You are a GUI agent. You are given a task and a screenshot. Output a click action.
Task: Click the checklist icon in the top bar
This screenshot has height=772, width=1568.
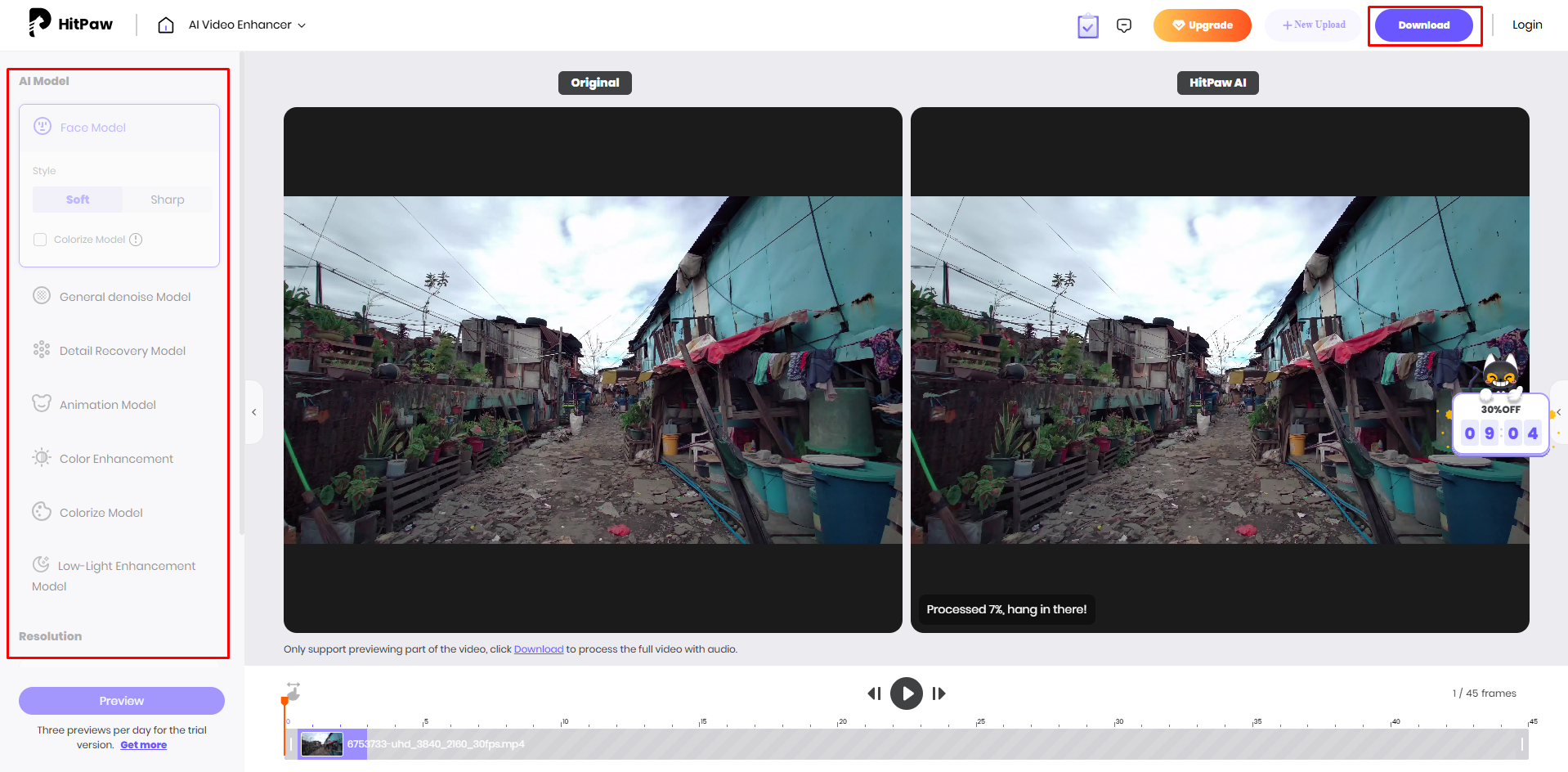click(x=1087, y=26)
